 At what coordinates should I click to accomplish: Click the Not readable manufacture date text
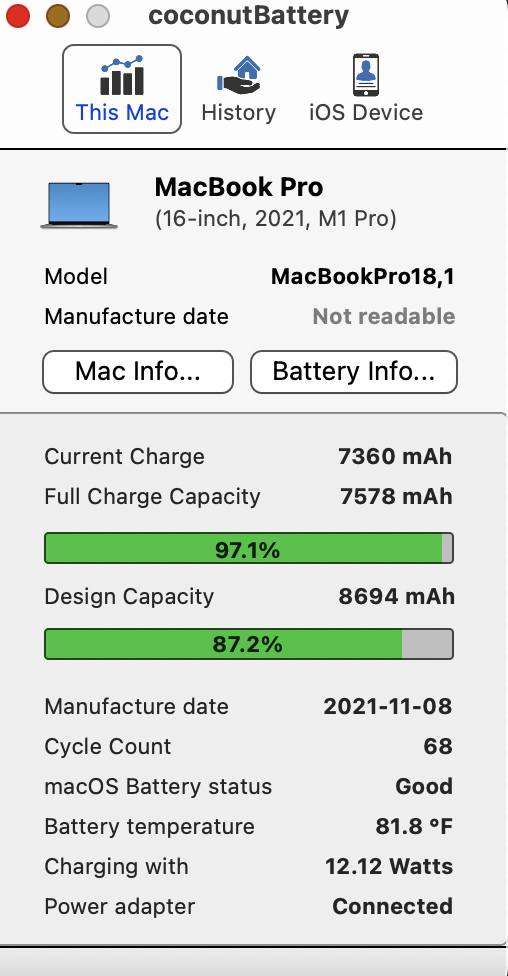(383, 316)
